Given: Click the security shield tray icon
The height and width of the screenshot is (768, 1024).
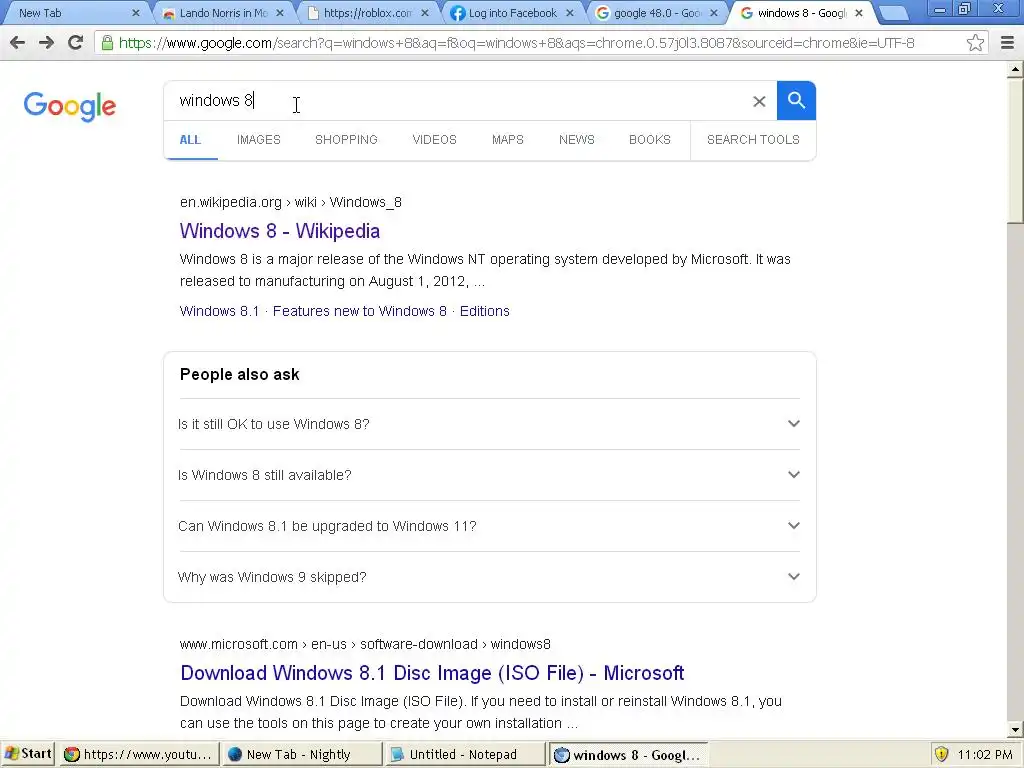Looking at the screenshot, I should click(x=941, y=754).
